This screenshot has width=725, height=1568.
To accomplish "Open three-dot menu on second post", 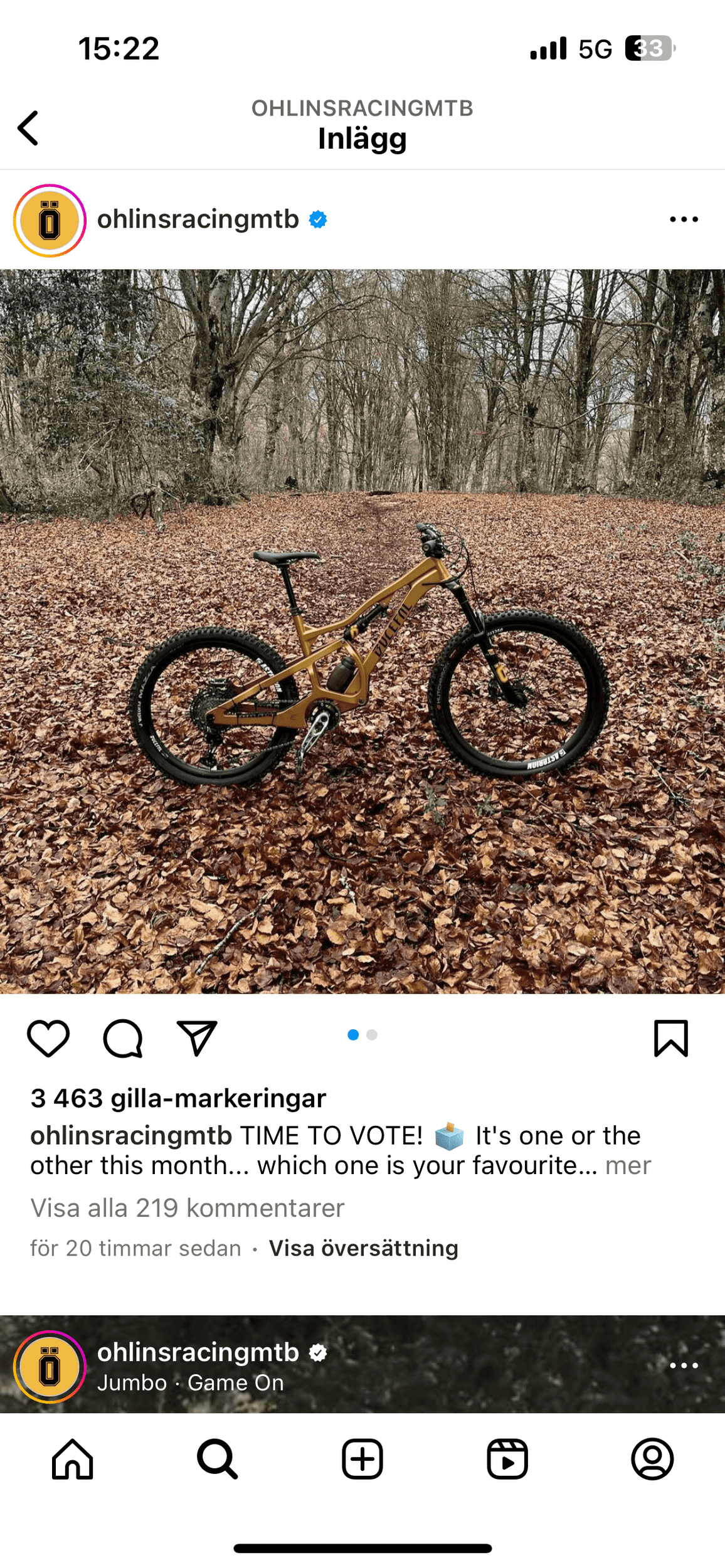I will tap(684, 1365).
